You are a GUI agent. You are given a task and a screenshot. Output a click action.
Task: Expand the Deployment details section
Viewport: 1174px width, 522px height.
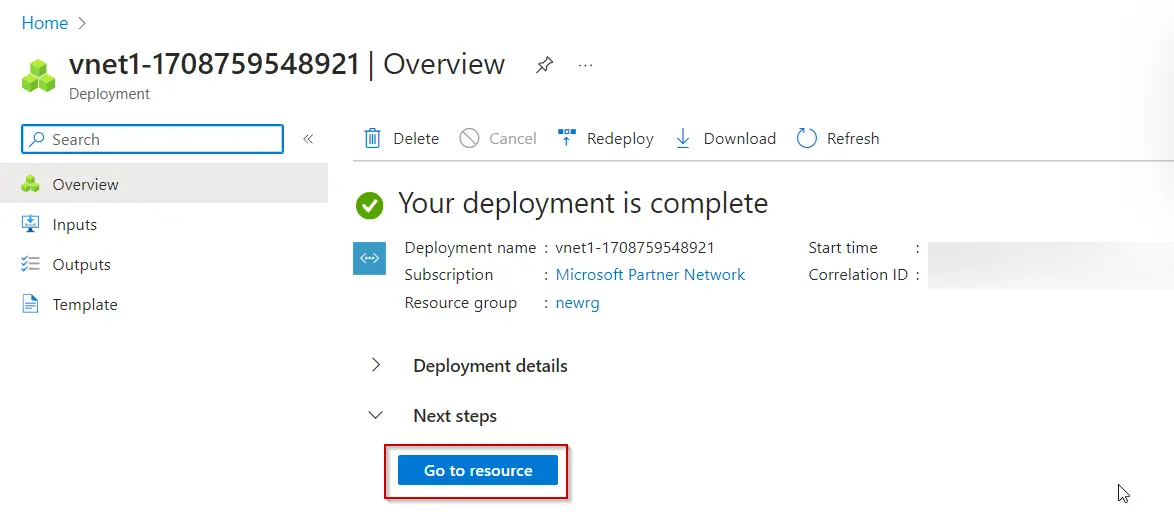[376, 365]
